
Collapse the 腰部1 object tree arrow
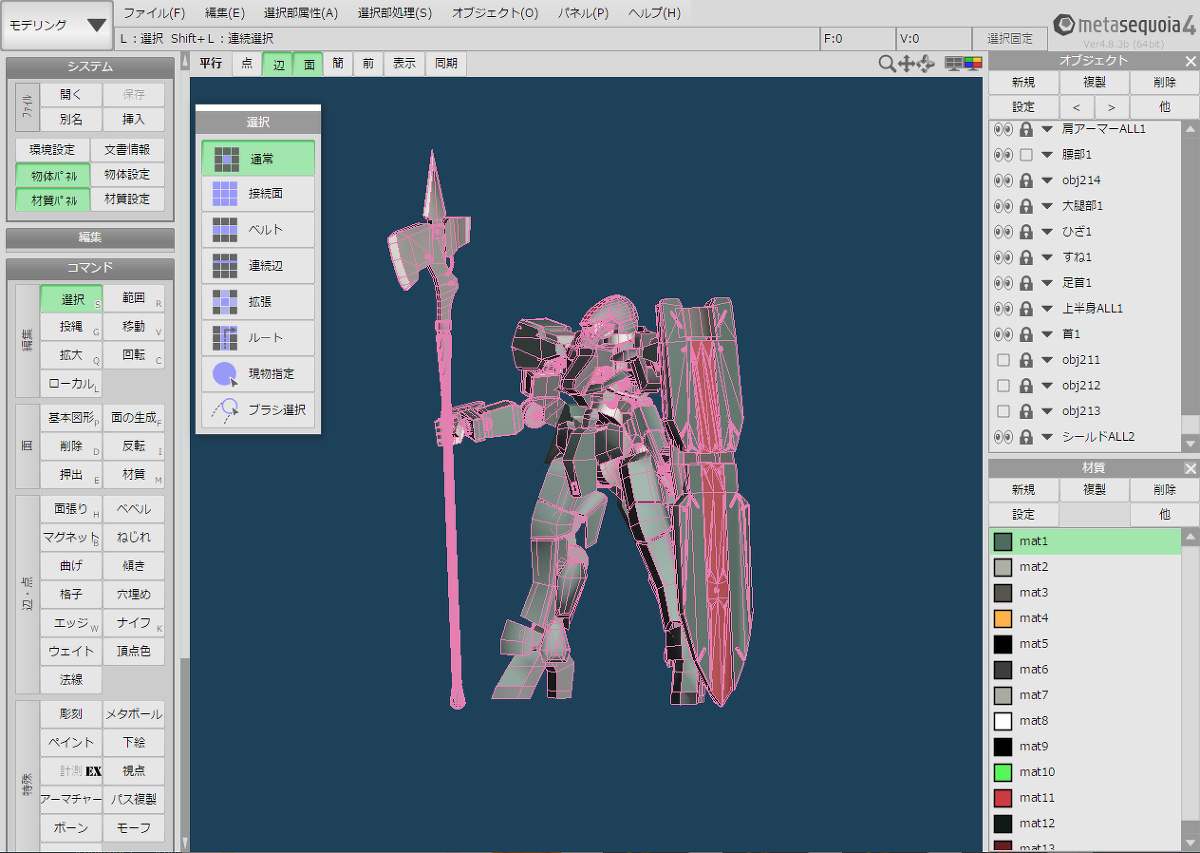1047,155
